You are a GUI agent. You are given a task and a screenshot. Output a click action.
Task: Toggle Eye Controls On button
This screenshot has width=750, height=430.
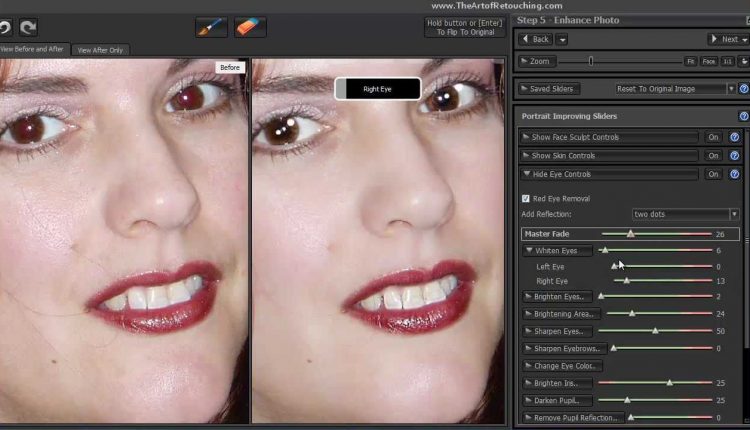[x=713, y=174]
